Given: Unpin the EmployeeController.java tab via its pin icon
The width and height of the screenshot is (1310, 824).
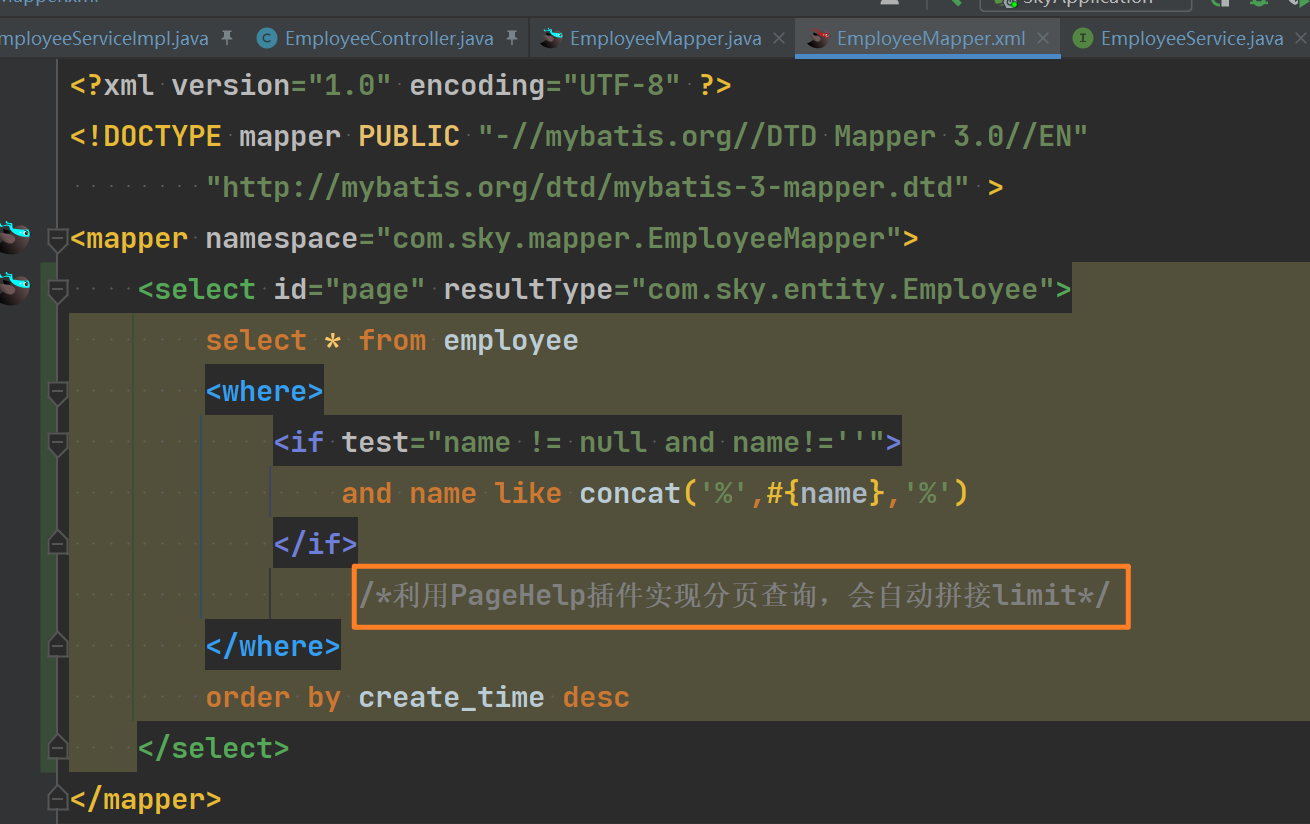Looking at the screenshot, I should (x=512, y=38).
